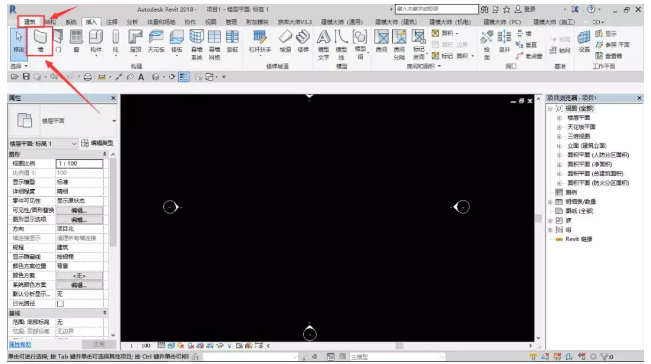651x364 pixels.
Task: Click the Color Scheme <无> button
Action: tap(79, 276)
